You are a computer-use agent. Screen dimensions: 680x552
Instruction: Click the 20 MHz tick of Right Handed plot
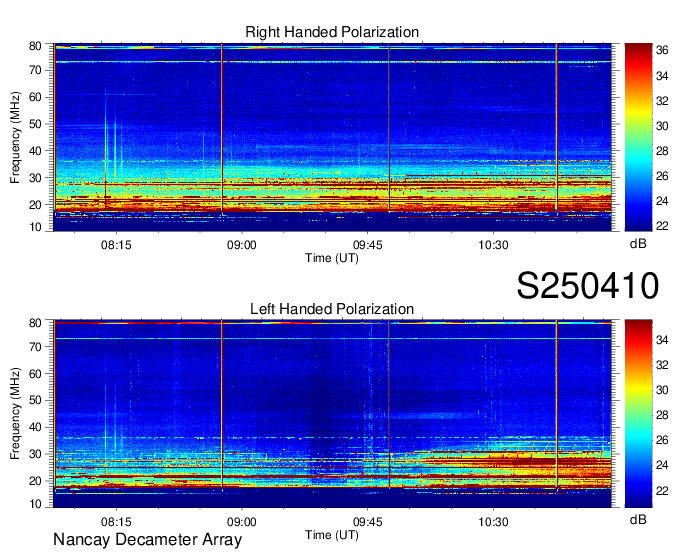click(35, 205)
